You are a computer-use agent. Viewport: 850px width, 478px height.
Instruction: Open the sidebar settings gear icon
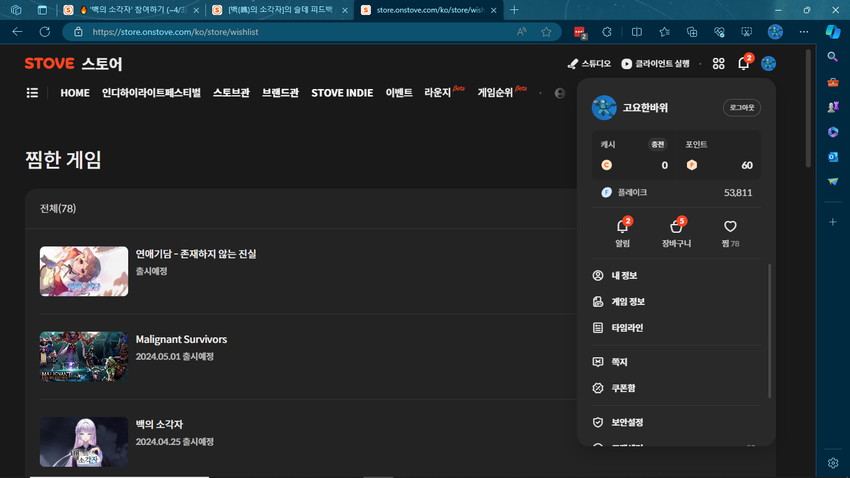tap(833, 463)
